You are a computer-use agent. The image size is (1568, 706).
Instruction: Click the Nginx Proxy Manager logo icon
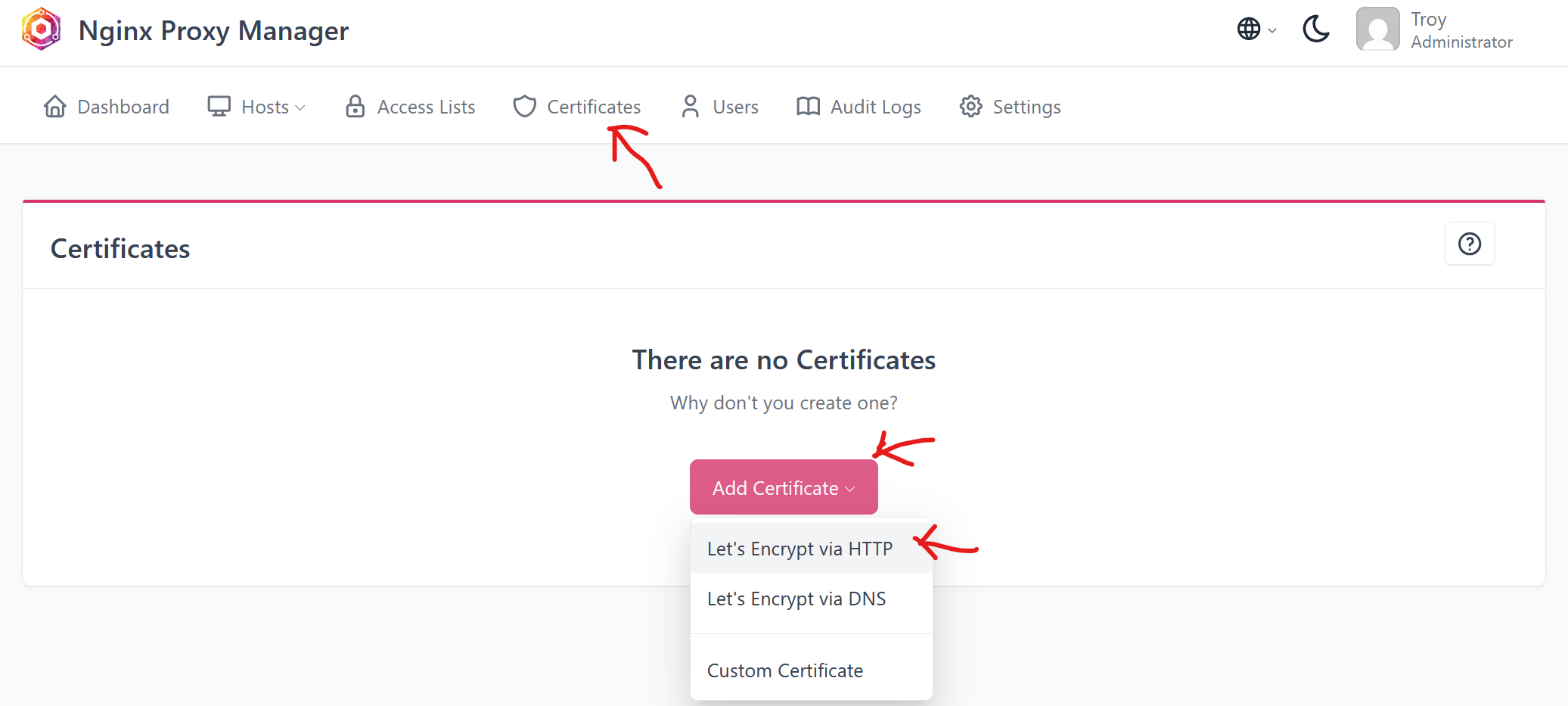click(42, 30)
